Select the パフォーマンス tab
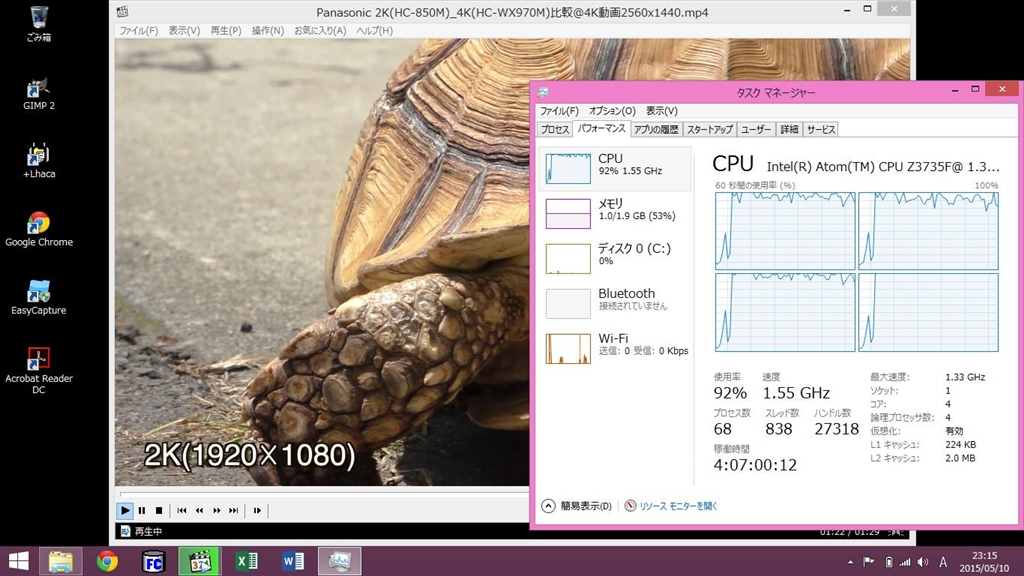This screenshot has width=1024, height=576. point(601,129)
